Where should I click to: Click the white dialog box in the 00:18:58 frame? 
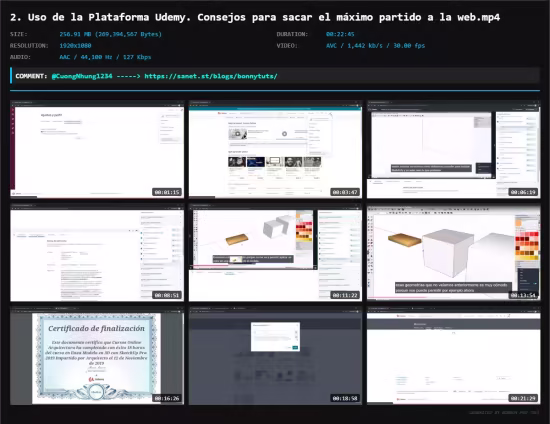click(275, 336)
